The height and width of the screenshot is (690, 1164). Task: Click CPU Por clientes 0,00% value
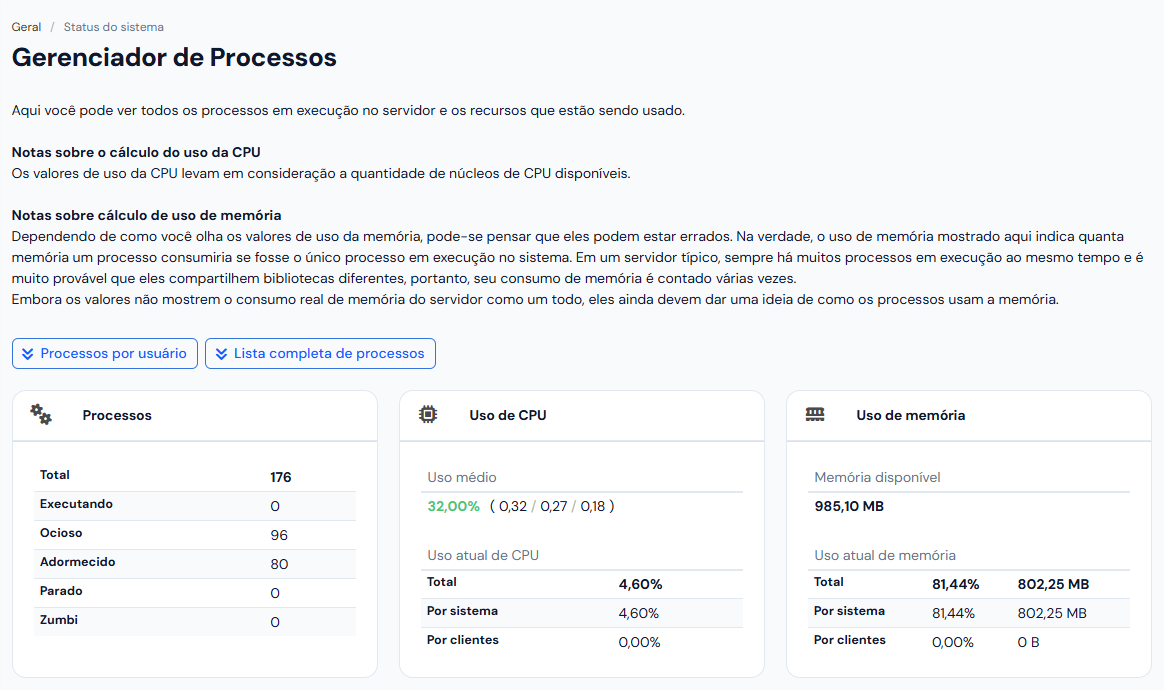[639, 642]
